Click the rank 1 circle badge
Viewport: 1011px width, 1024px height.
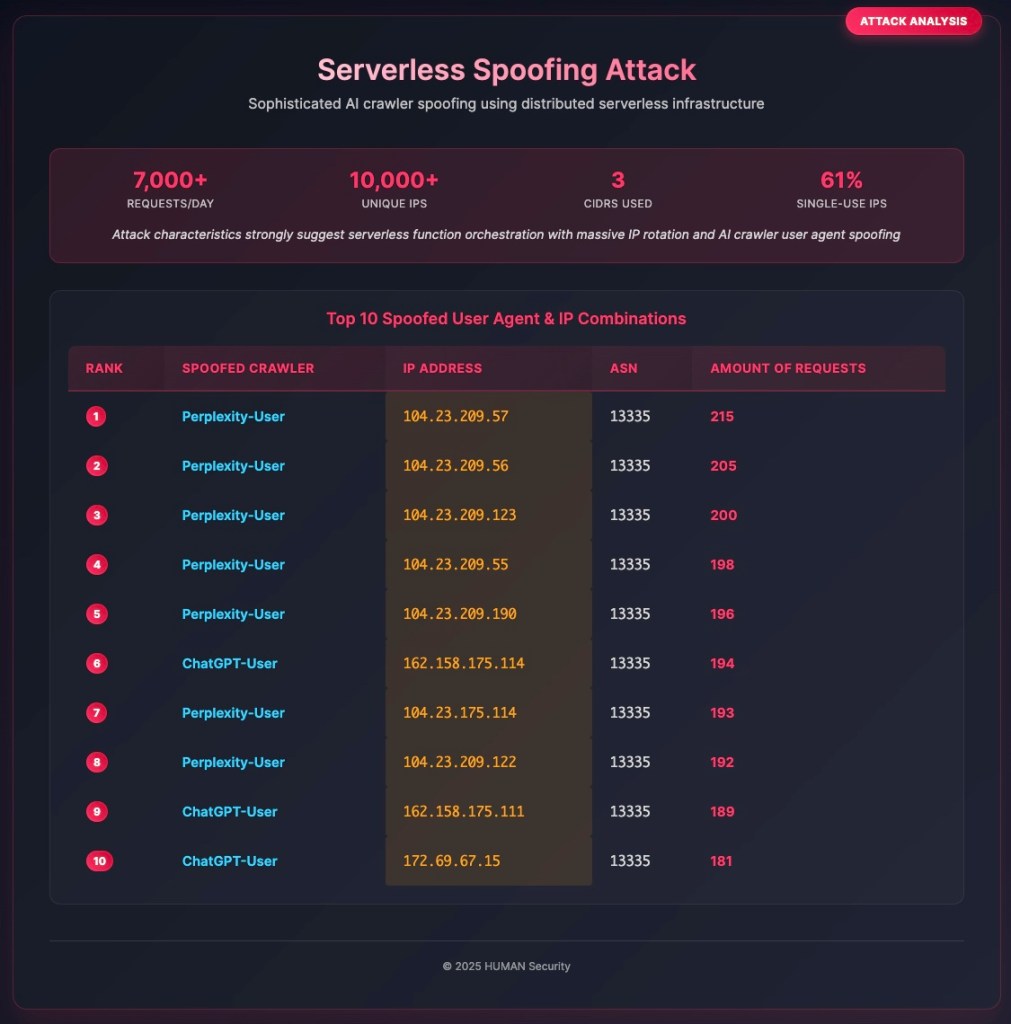[96, 416]
